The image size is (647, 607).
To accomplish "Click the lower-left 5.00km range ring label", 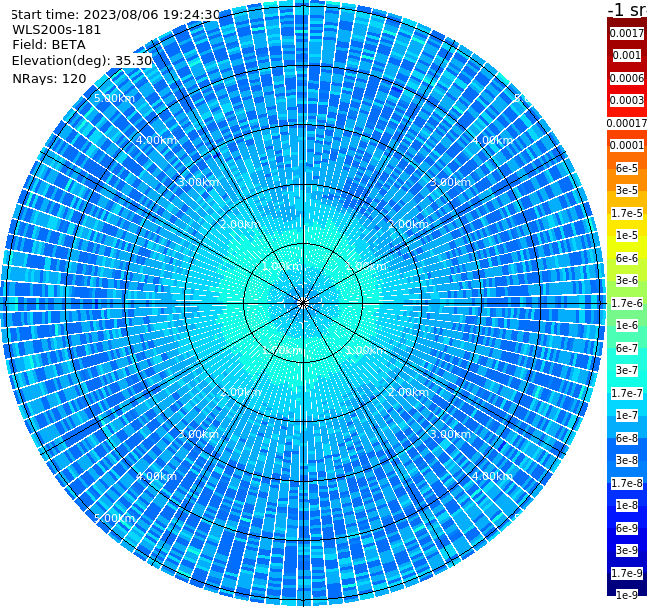I will pyautogui.click(x=114, y=518).
